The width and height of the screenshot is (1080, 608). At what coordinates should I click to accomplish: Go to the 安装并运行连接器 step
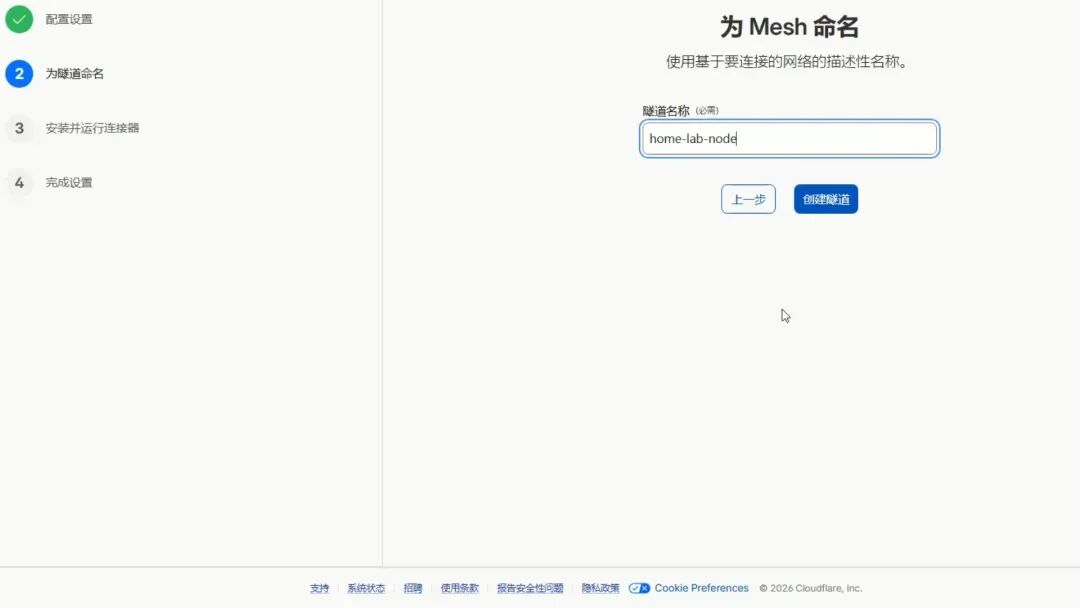click(92, 128)
